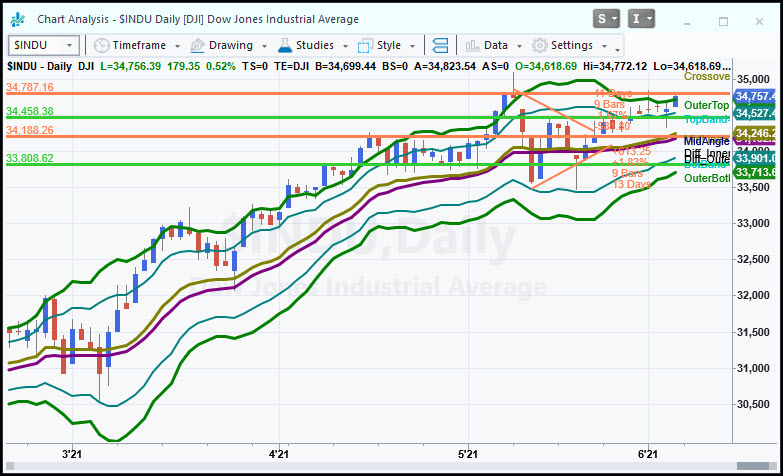Viewport: 783px width, 476px height.
Task: Click the Data menu label
Action: tap(495, 45)
